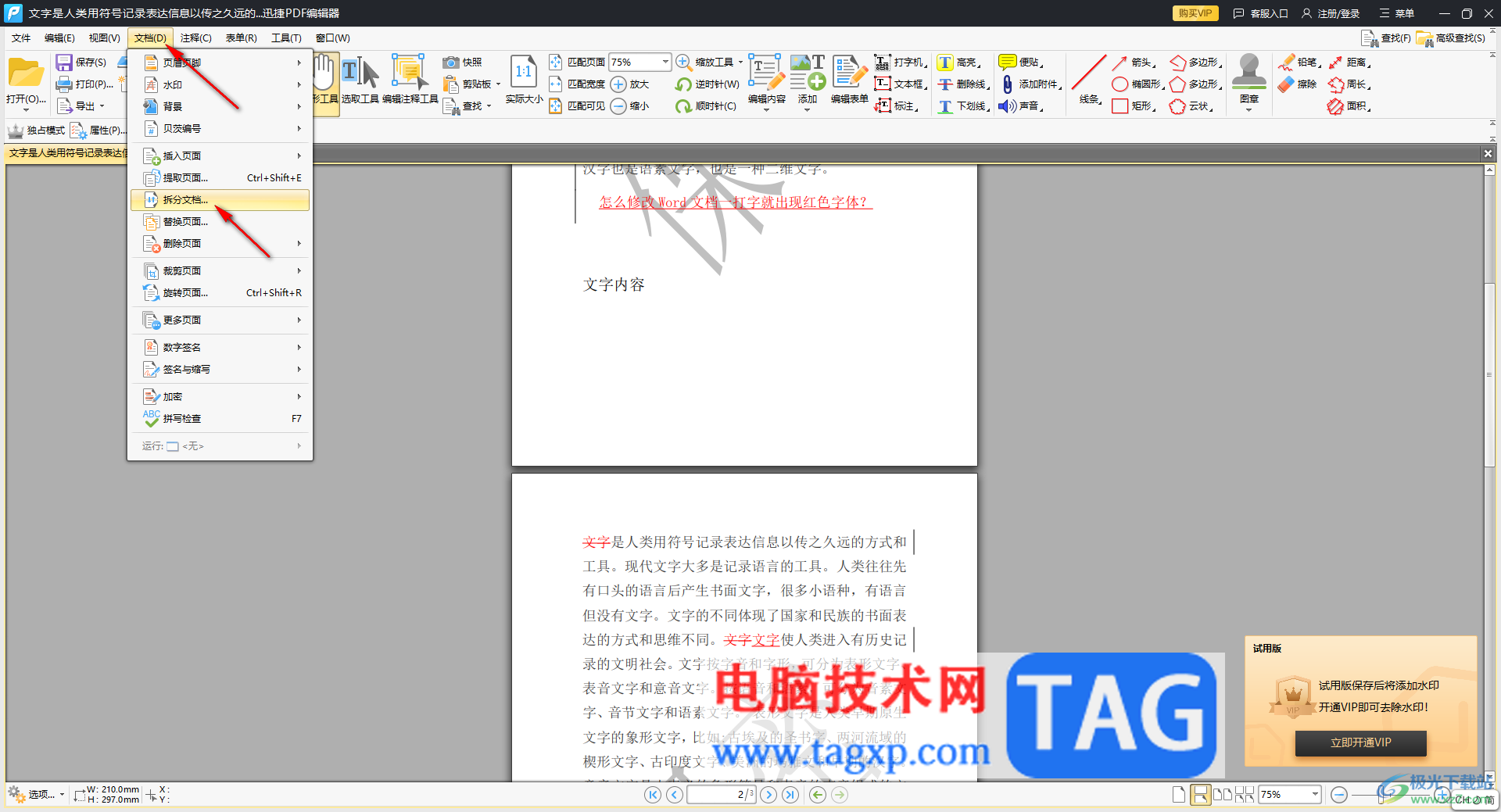This screenshot has height=812, width=1501.
Task: Draw an arrow with 箭头 tool
Action: 1133,63
